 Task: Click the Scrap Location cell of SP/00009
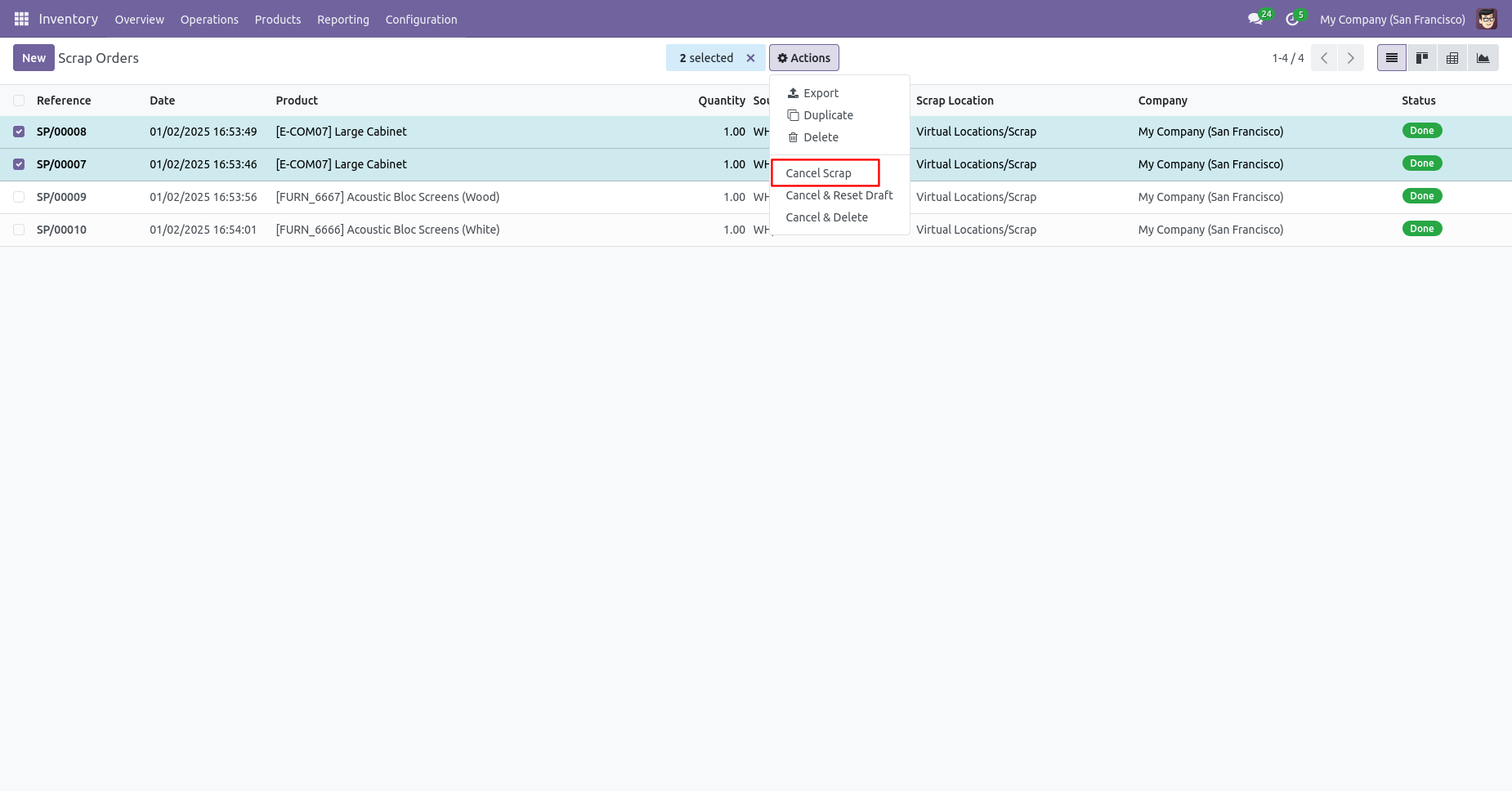pos(976,197)
